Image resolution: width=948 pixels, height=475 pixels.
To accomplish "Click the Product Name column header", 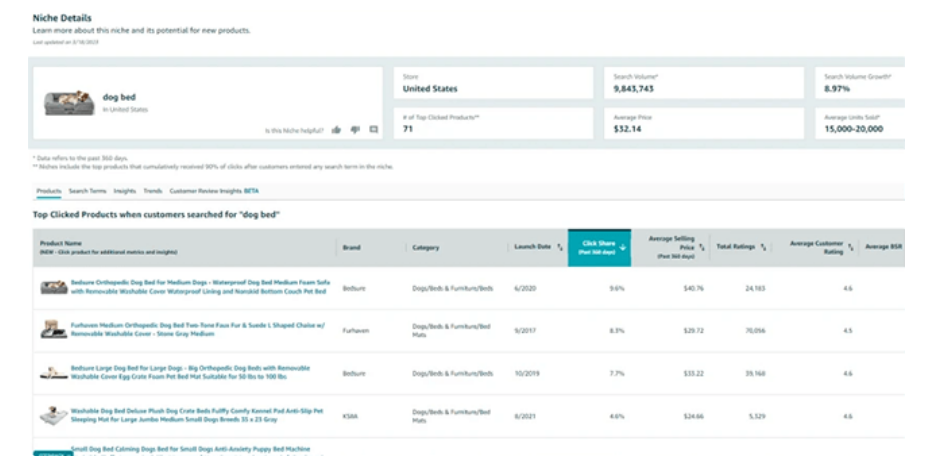I will pyautogui.click(x=60, y=243).
